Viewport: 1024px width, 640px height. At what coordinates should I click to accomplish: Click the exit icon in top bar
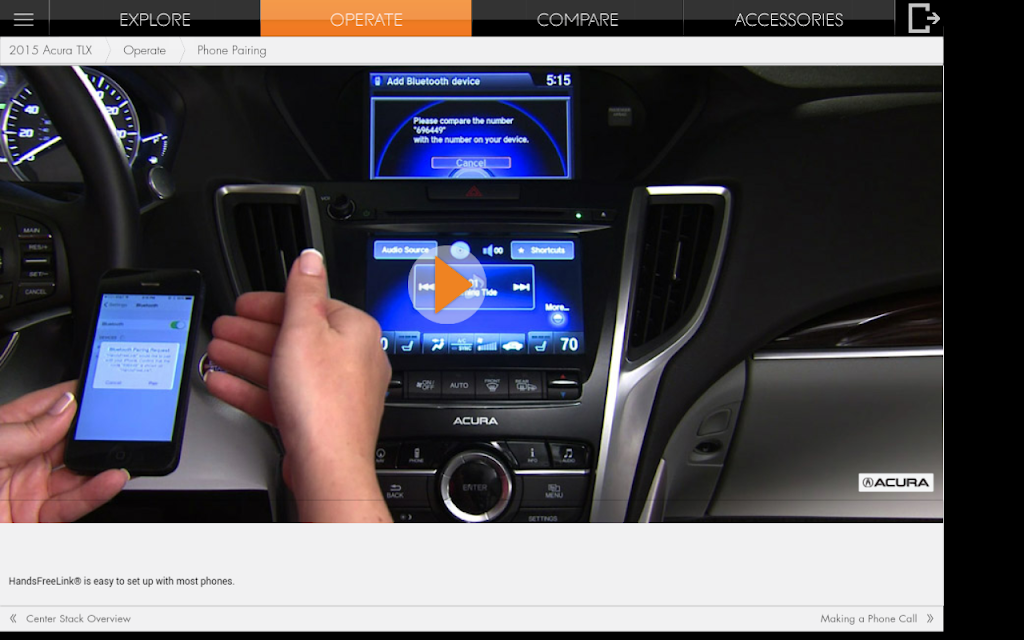923,18
